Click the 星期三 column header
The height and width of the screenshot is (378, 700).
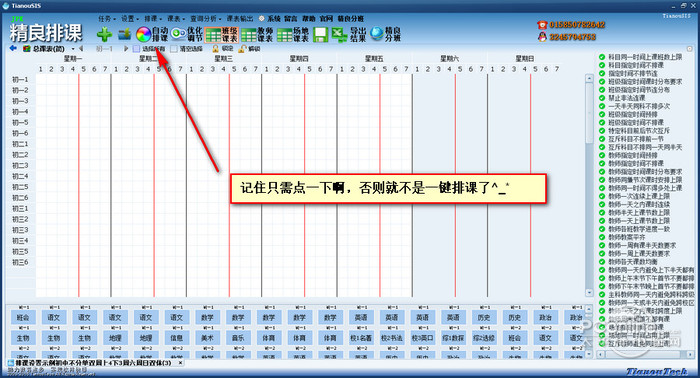(x=224, y=58)
